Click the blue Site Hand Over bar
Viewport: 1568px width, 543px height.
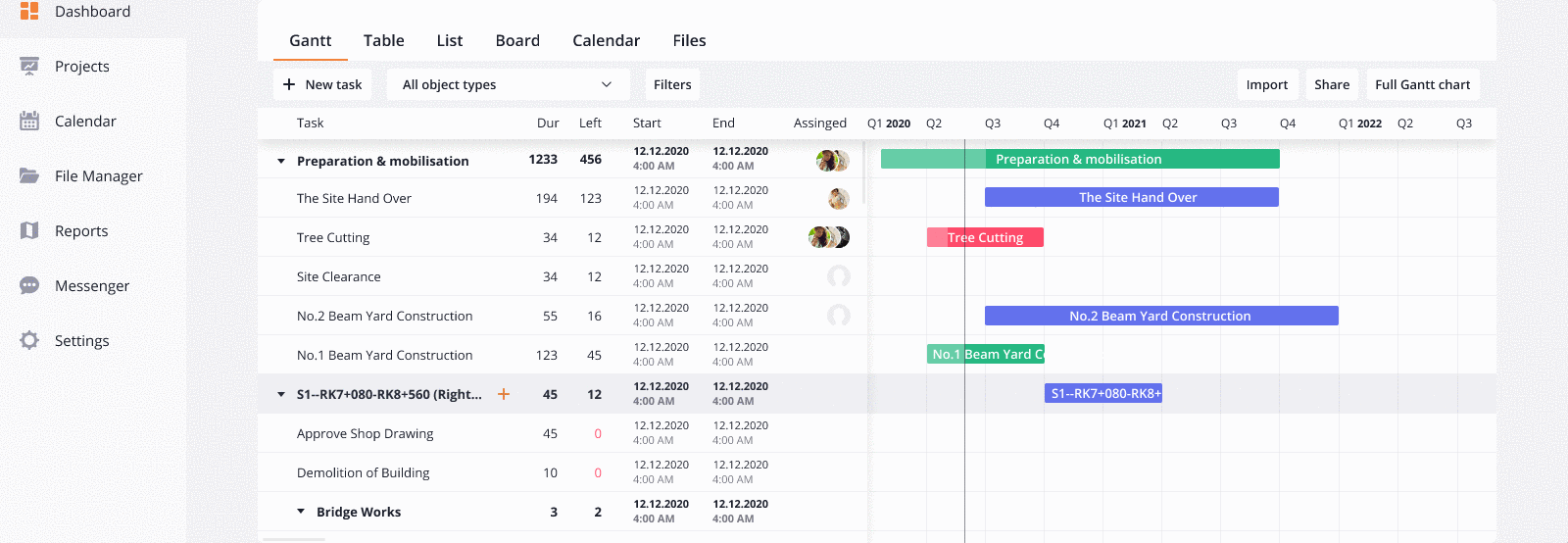point(1131,197)
